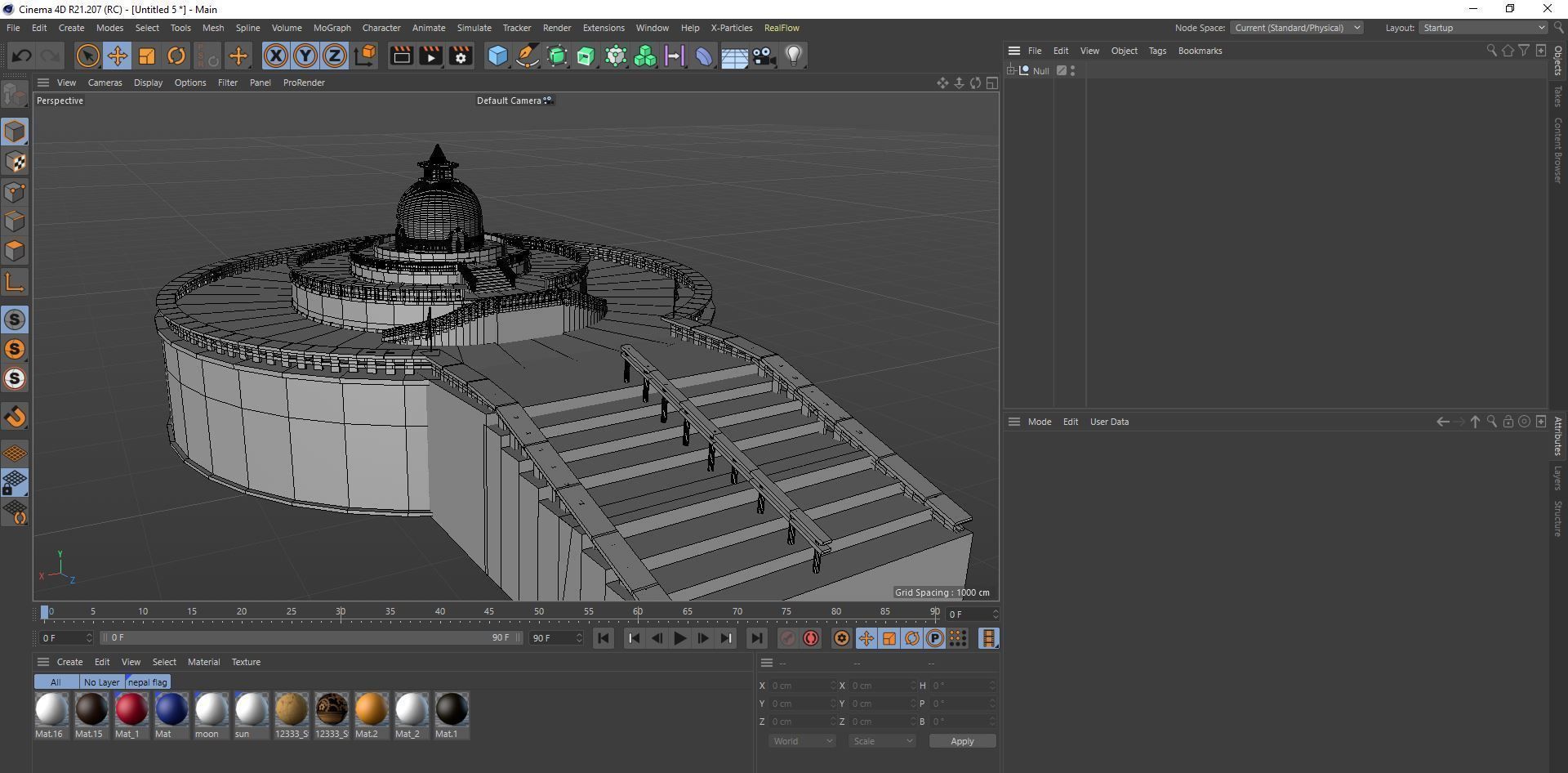Open the World coordinate dropdown

tap(801, 741)
